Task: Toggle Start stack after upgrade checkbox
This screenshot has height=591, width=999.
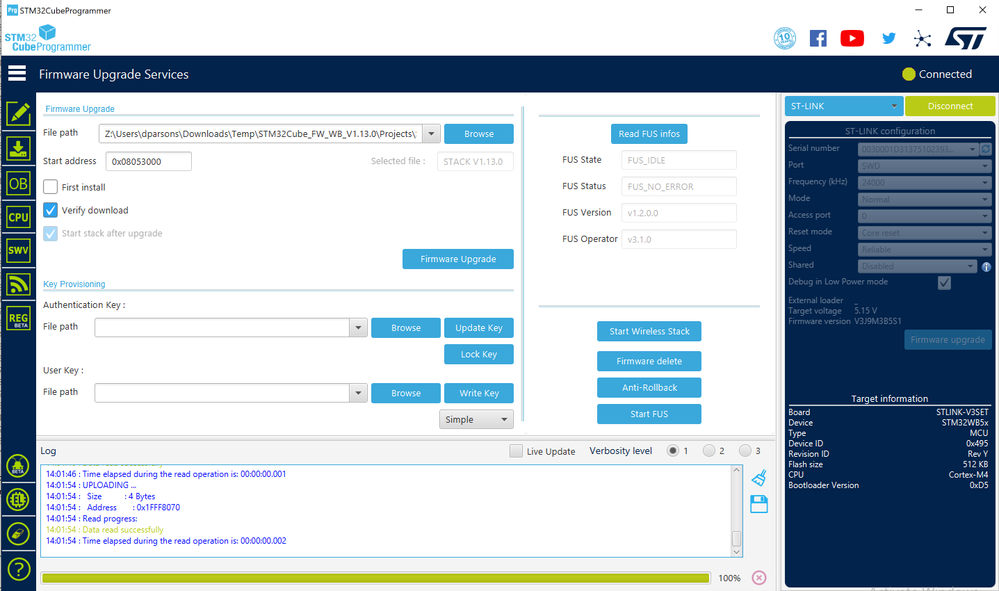Action: pos(50,233)
